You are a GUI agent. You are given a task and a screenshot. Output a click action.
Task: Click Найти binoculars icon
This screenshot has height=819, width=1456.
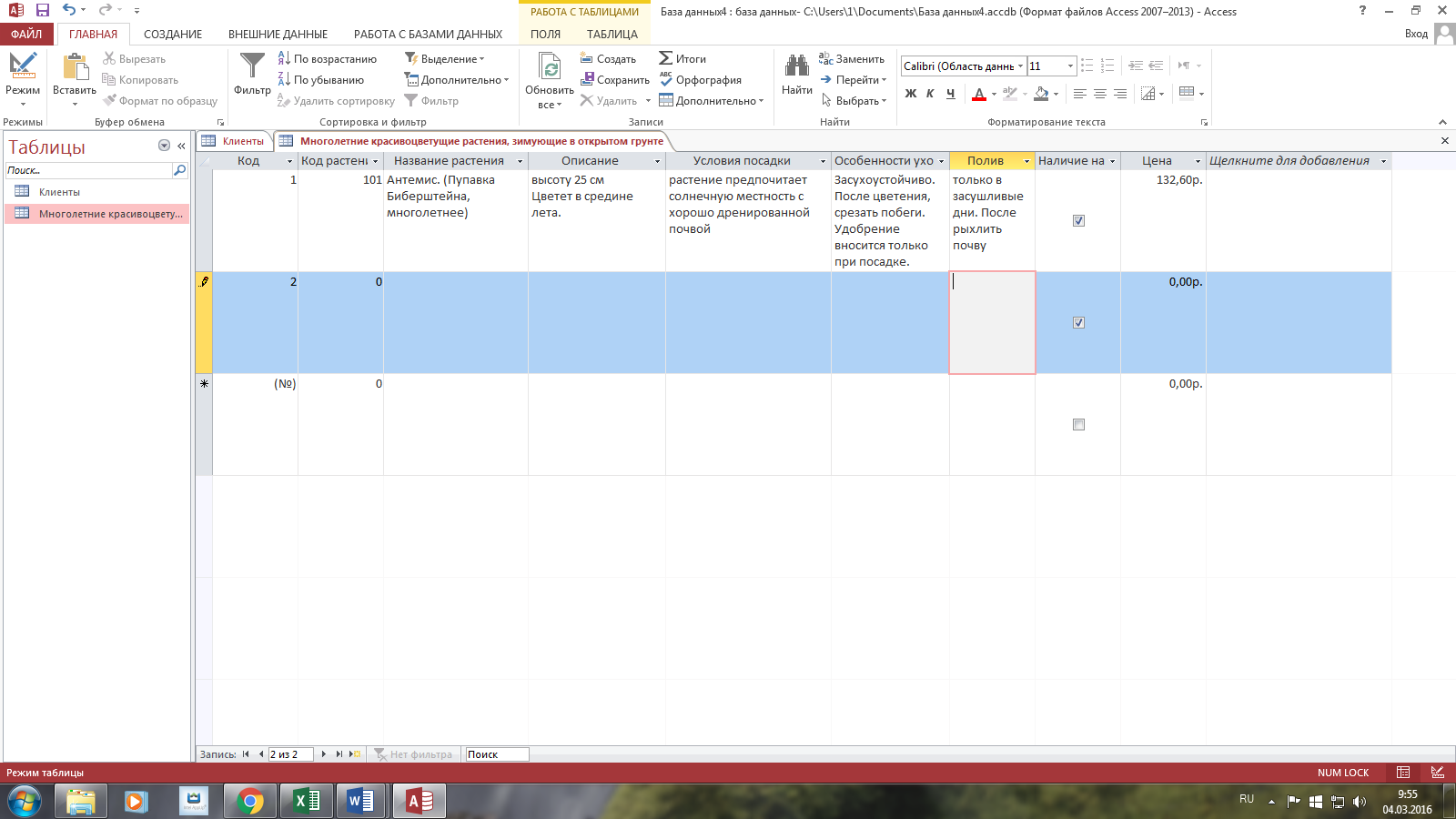click(796, 67)
